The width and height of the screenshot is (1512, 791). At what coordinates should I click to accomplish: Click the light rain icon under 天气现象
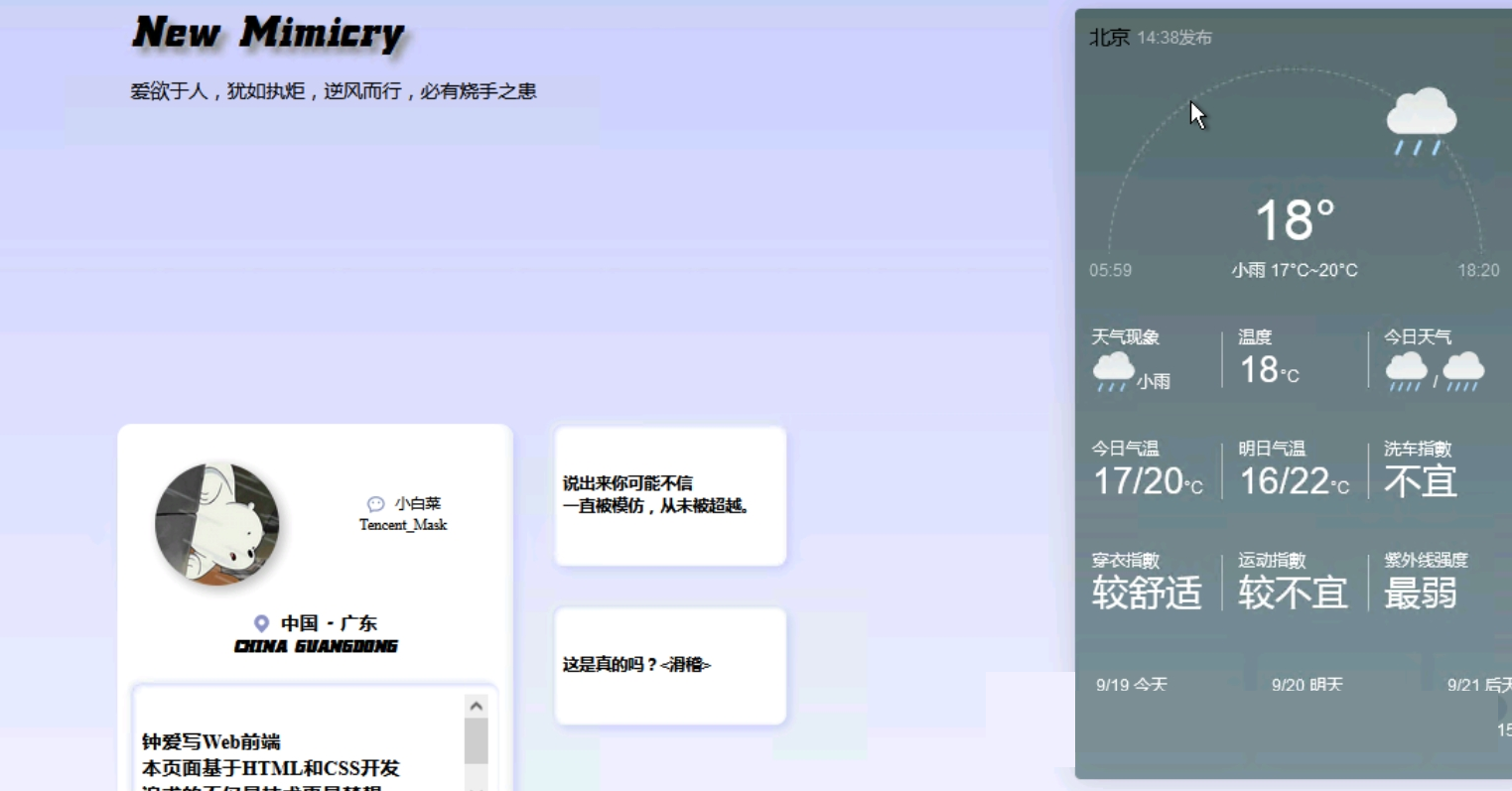click(x=1113, y=371)
